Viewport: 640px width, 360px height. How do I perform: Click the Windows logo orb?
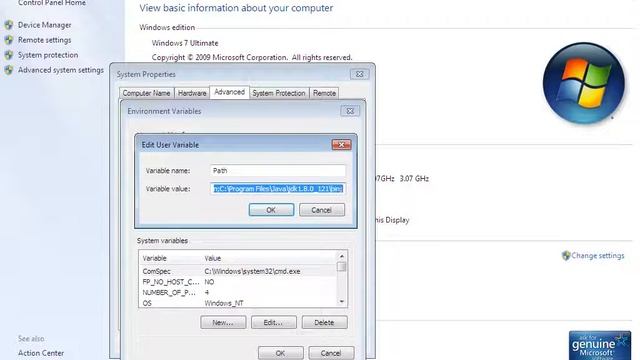[x=584, y=83]
